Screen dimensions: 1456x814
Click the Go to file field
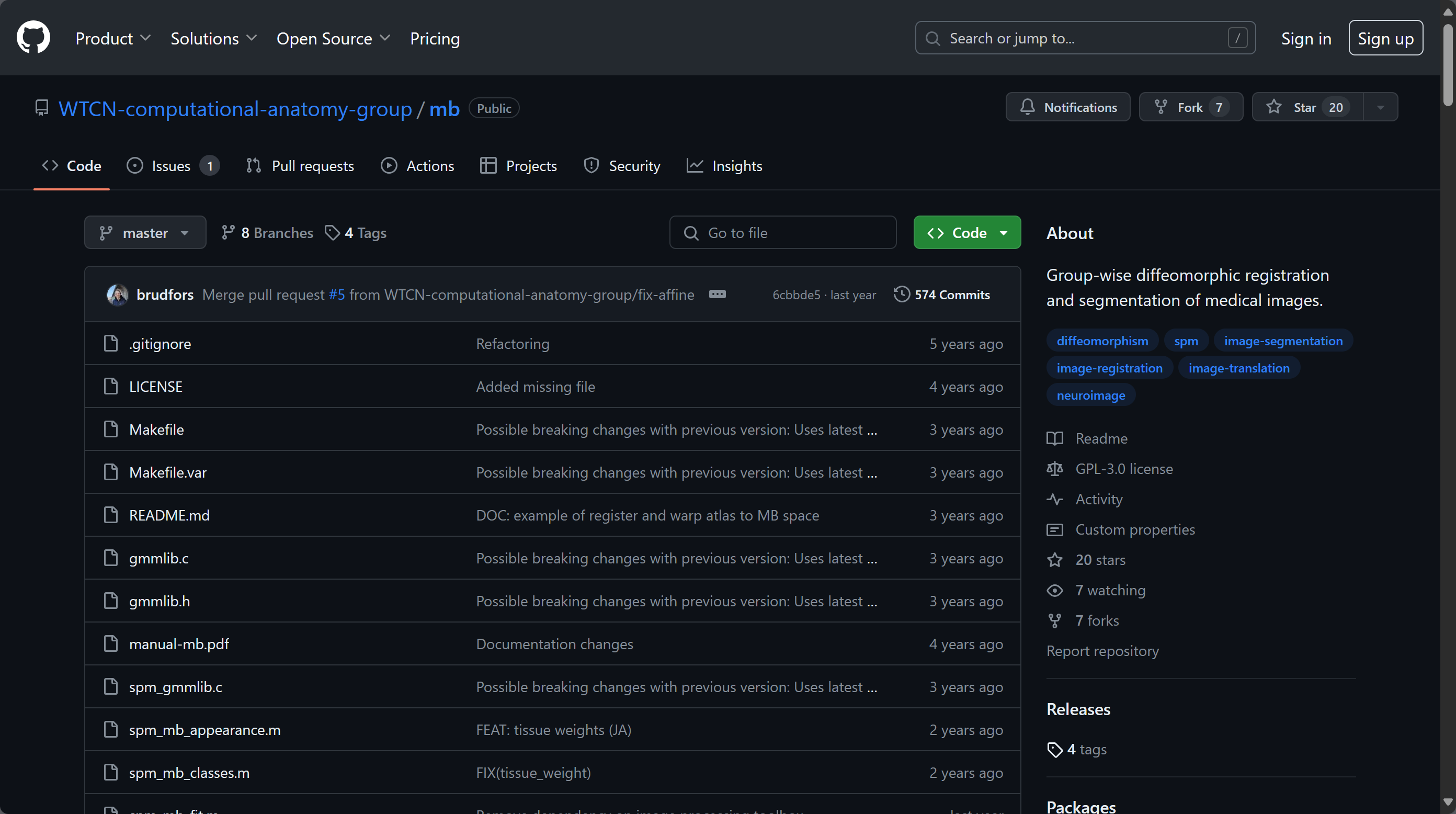(x=783, y=233)
